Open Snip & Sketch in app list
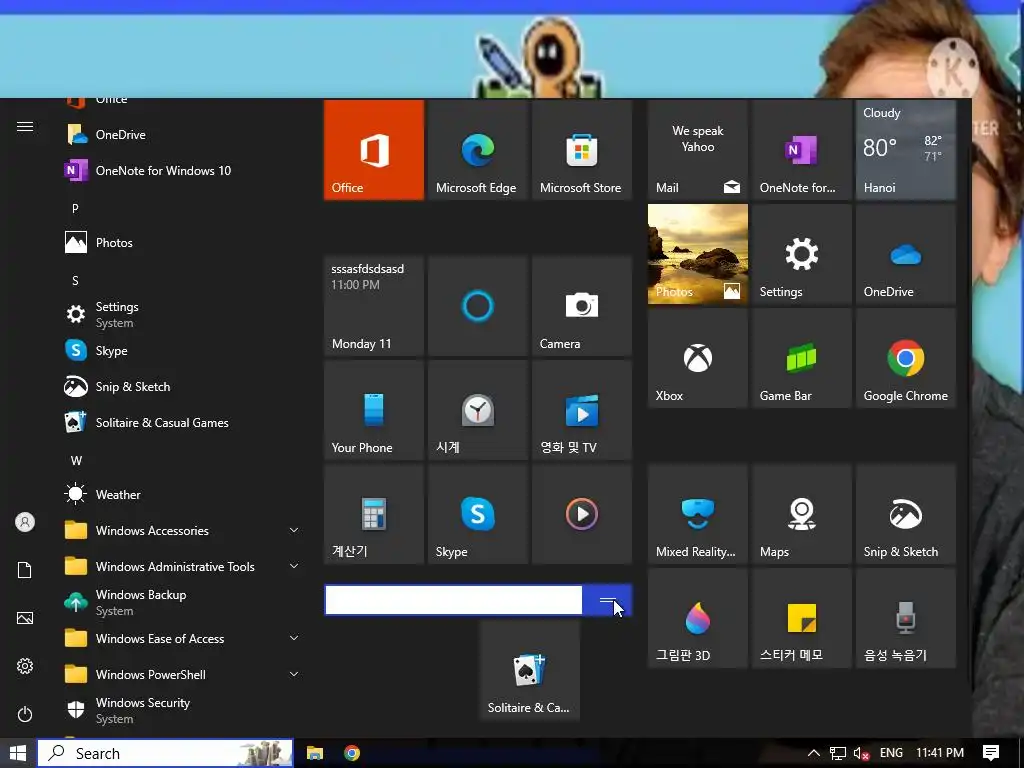1024x768 pixels. pos(182,387)
